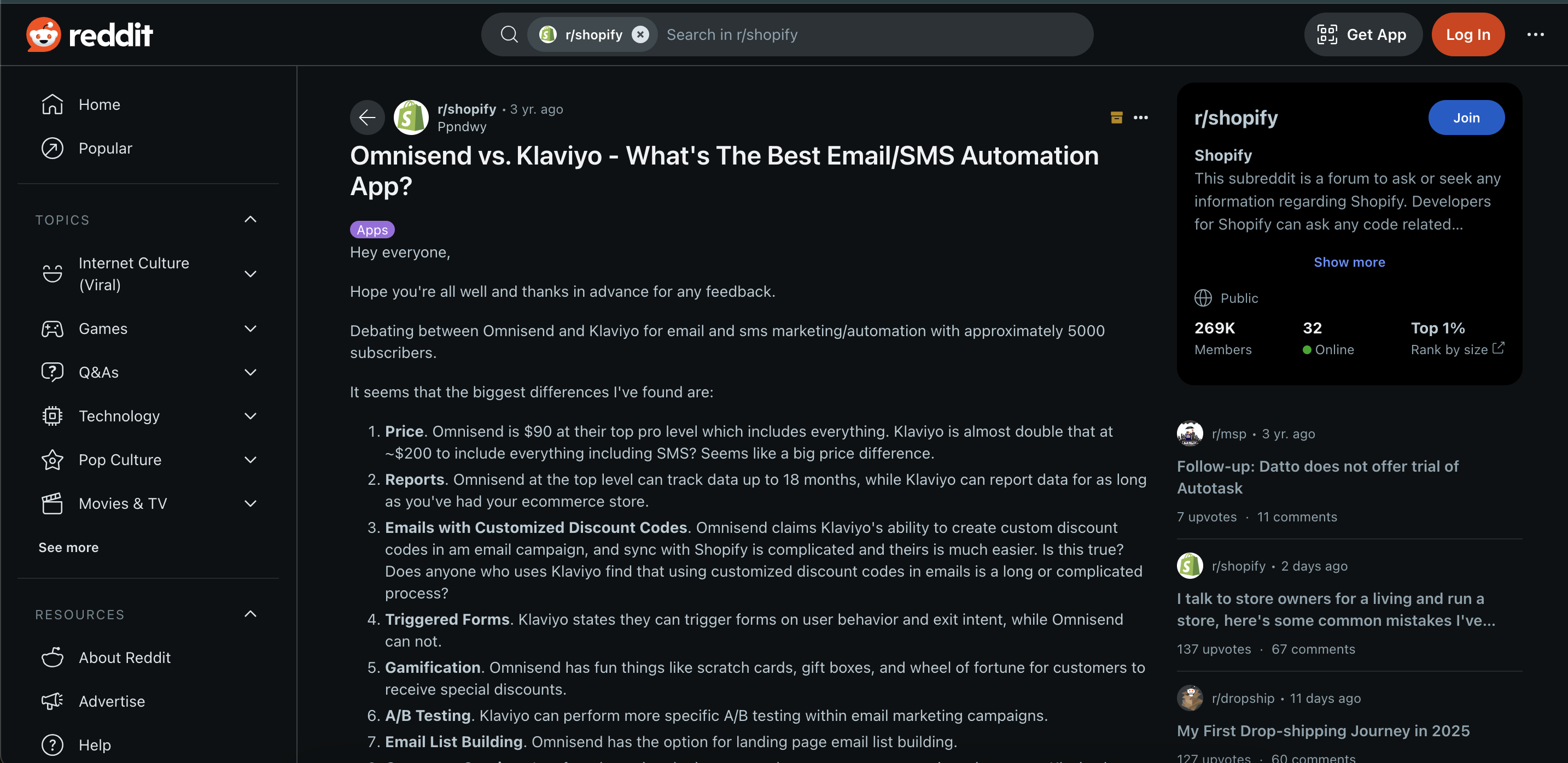Screen dimensions: 1568x763
Task: Click the Technology chip icon
Action: pyautogui.click(x=53, y=416)
